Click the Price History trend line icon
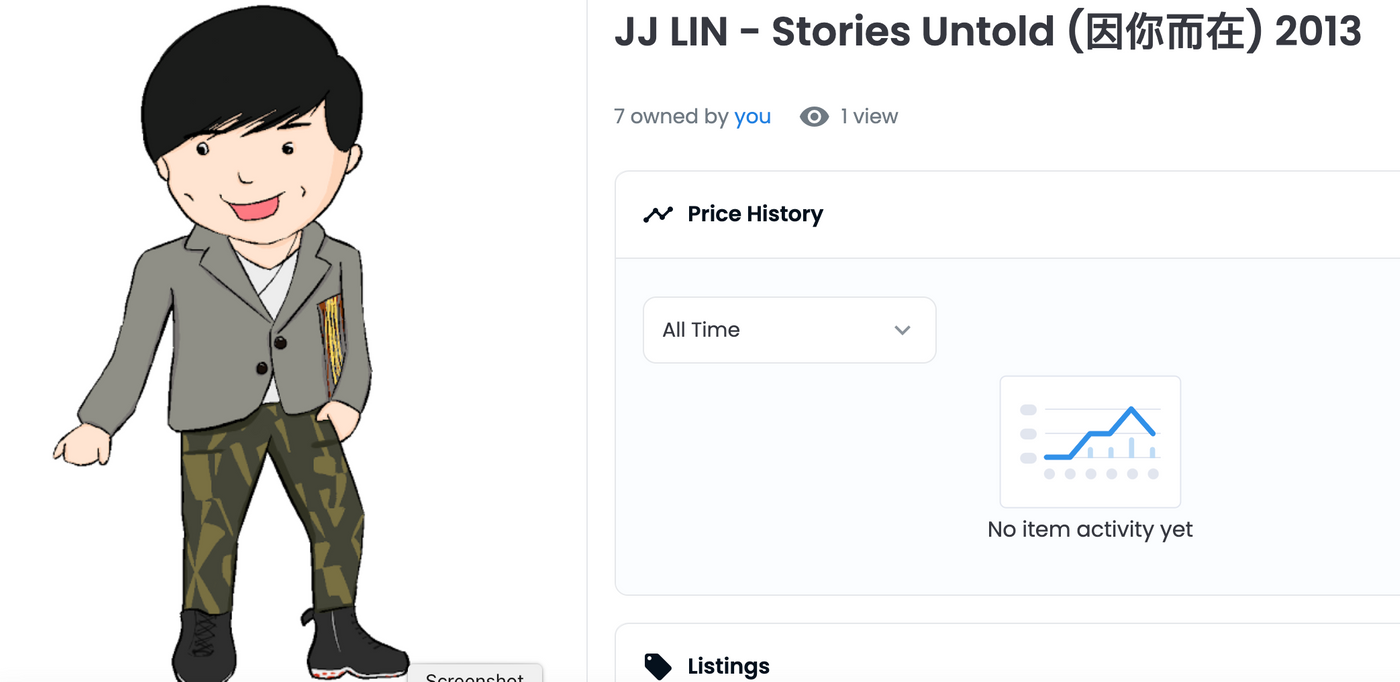 (x=658, y=214)
